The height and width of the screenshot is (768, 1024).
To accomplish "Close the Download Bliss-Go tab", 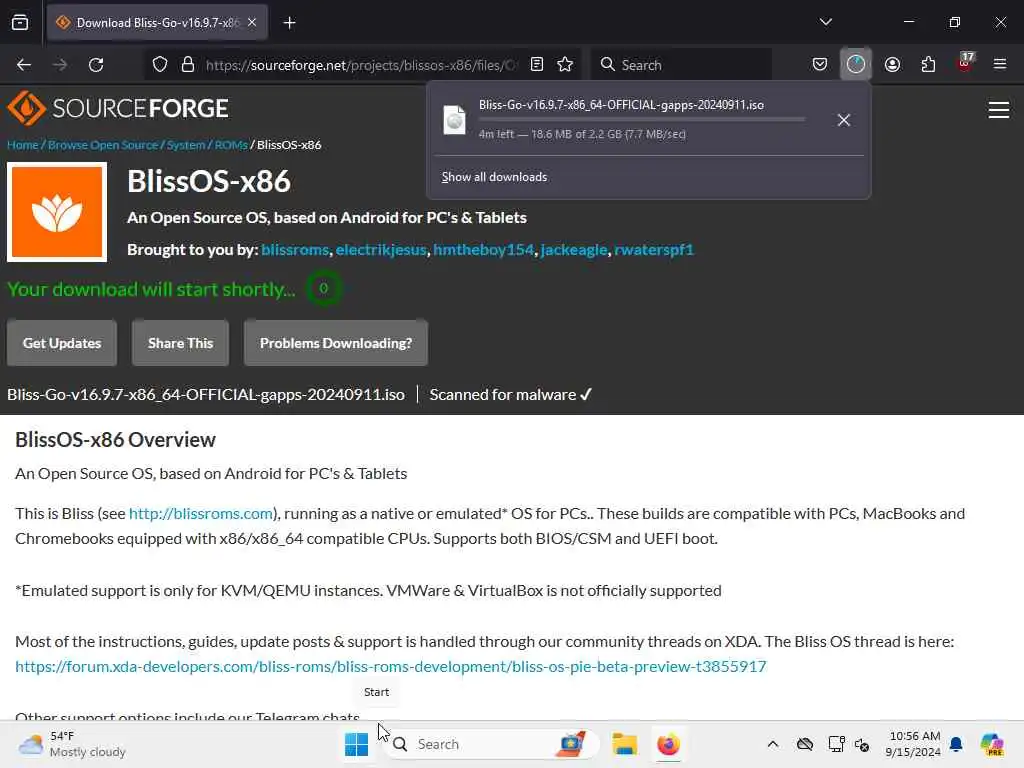I will [x=252, y=23].
